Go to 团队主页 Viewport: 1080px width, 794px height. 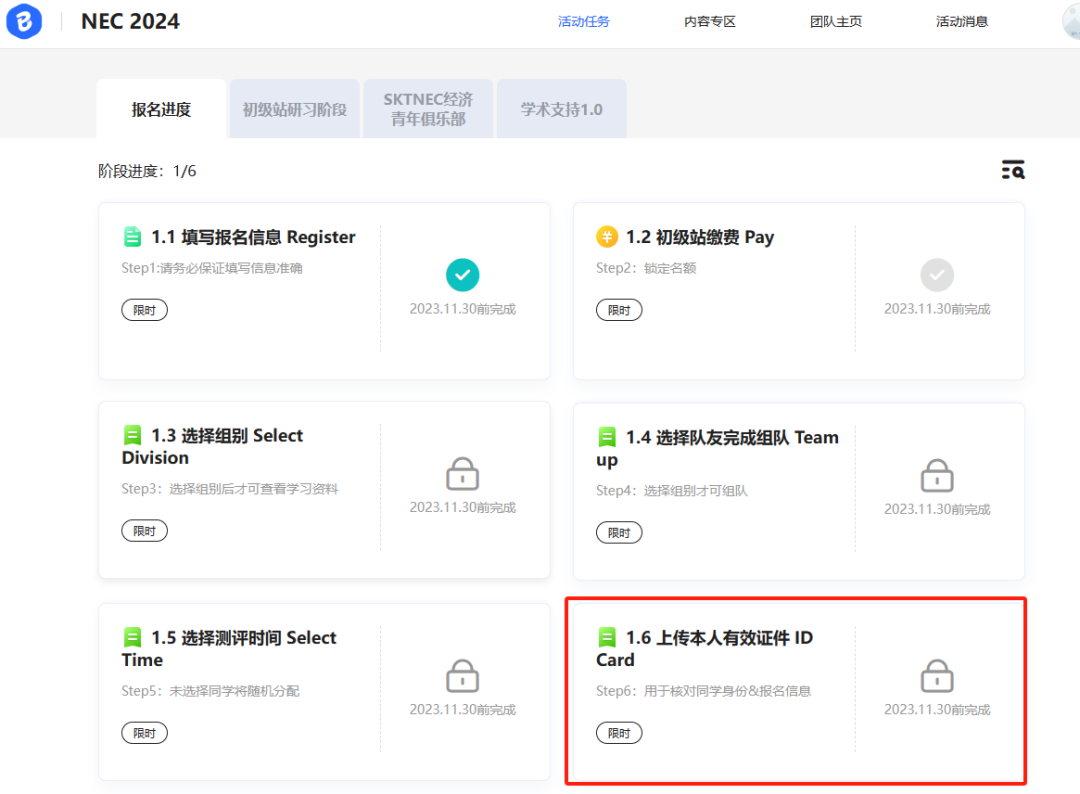pos(835,21)
